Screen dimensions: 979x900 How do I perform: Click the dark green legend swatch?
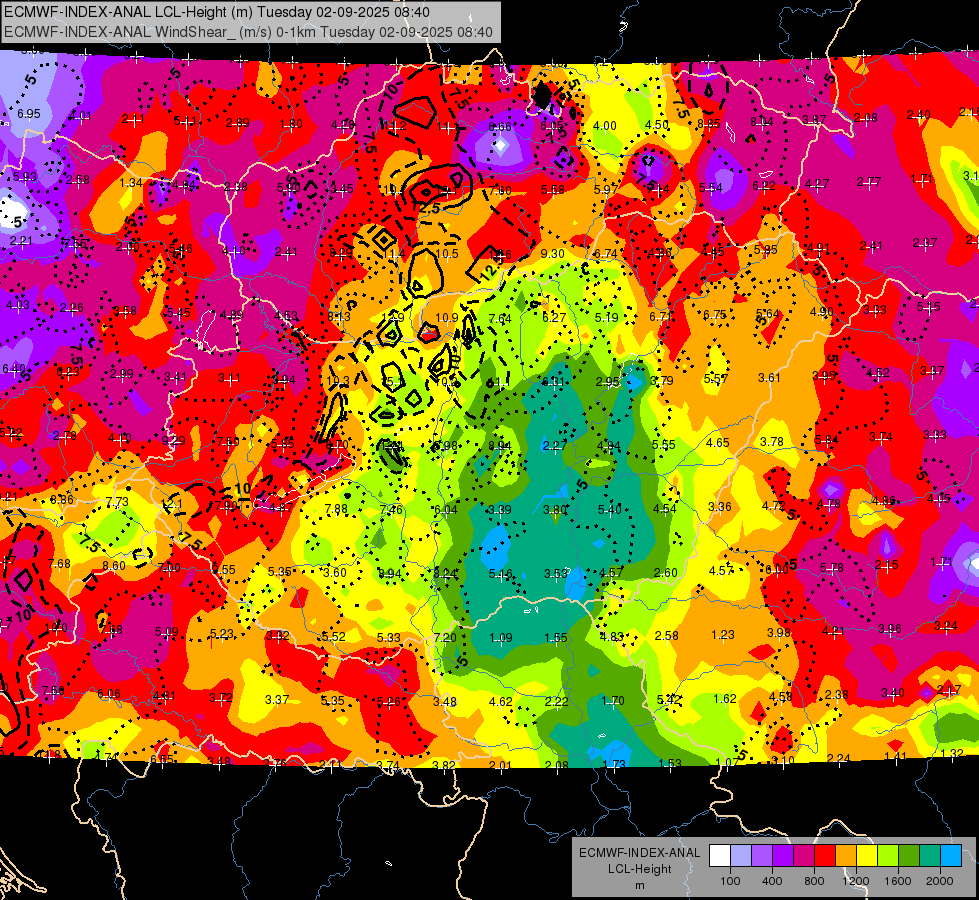908,856
